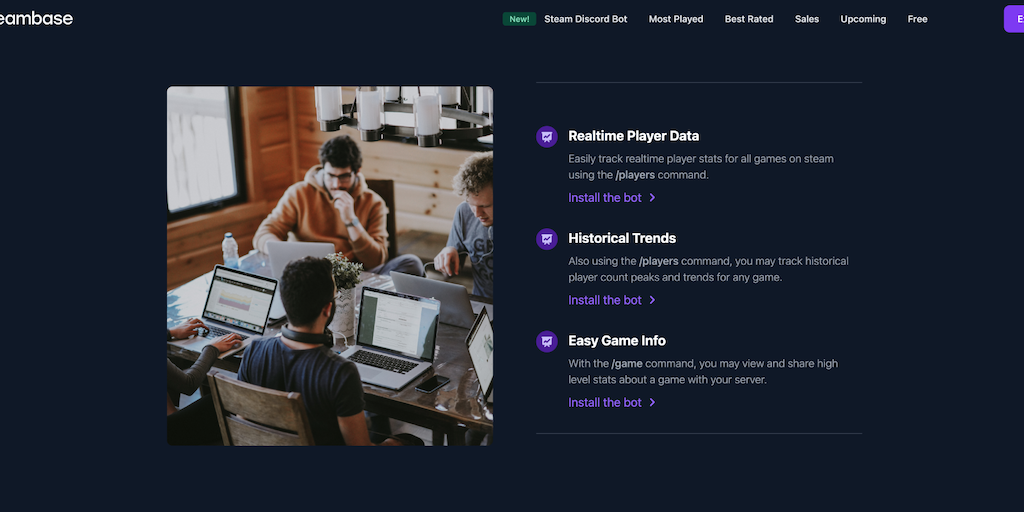
Task: Click the Easy Game Info feature icon
Action: point(547,342)
